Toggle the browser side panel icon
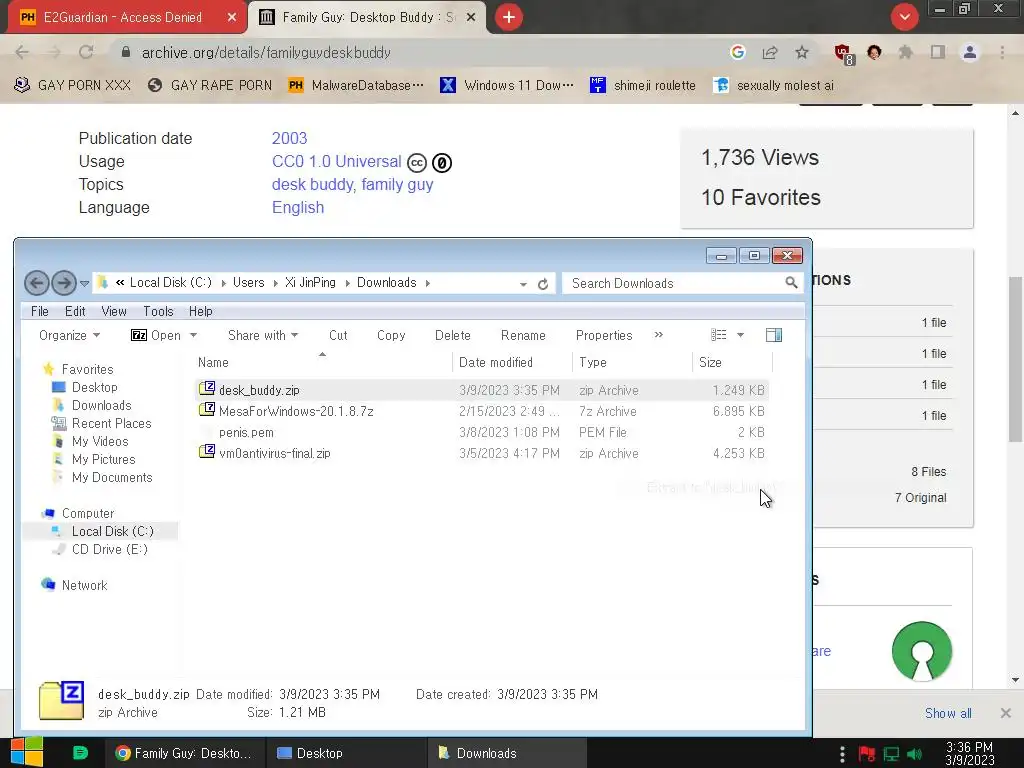Image resolution: width=1024 pixels, height=768 pixels. click(938, 52)
